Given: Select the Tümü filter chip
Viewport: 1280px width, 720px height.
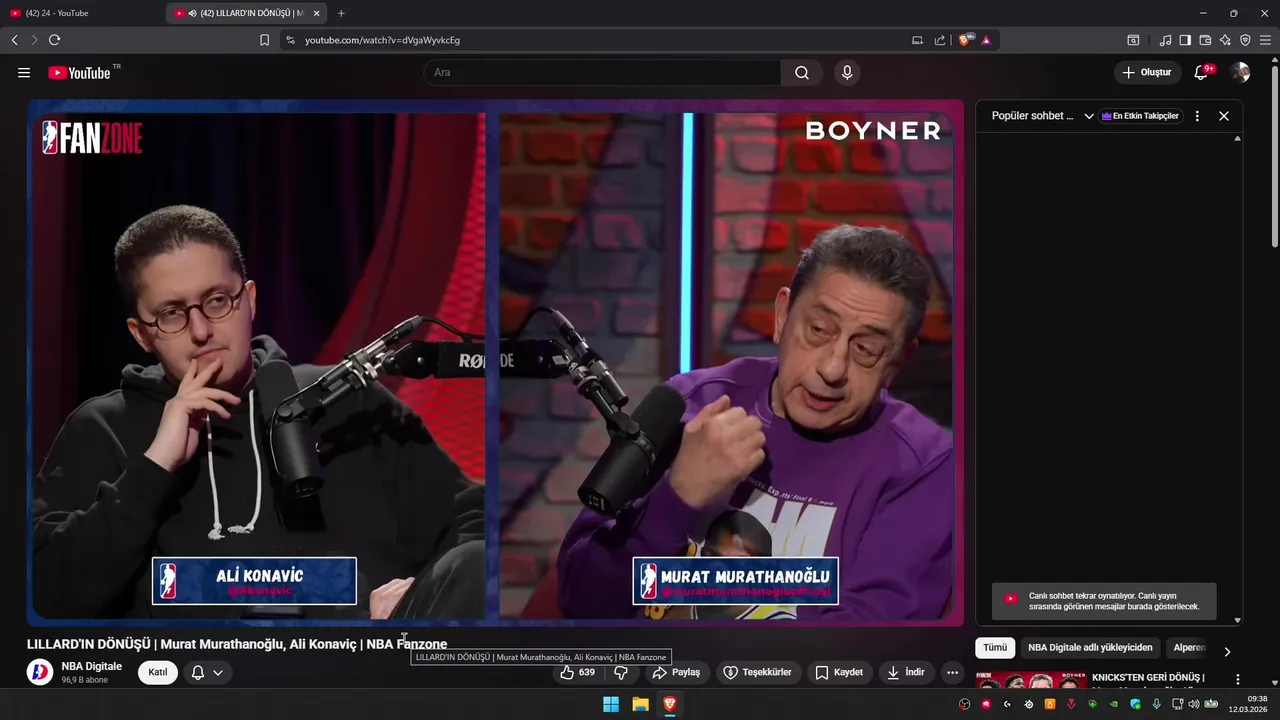Looking at the screenshot, I should coord(995,648).
